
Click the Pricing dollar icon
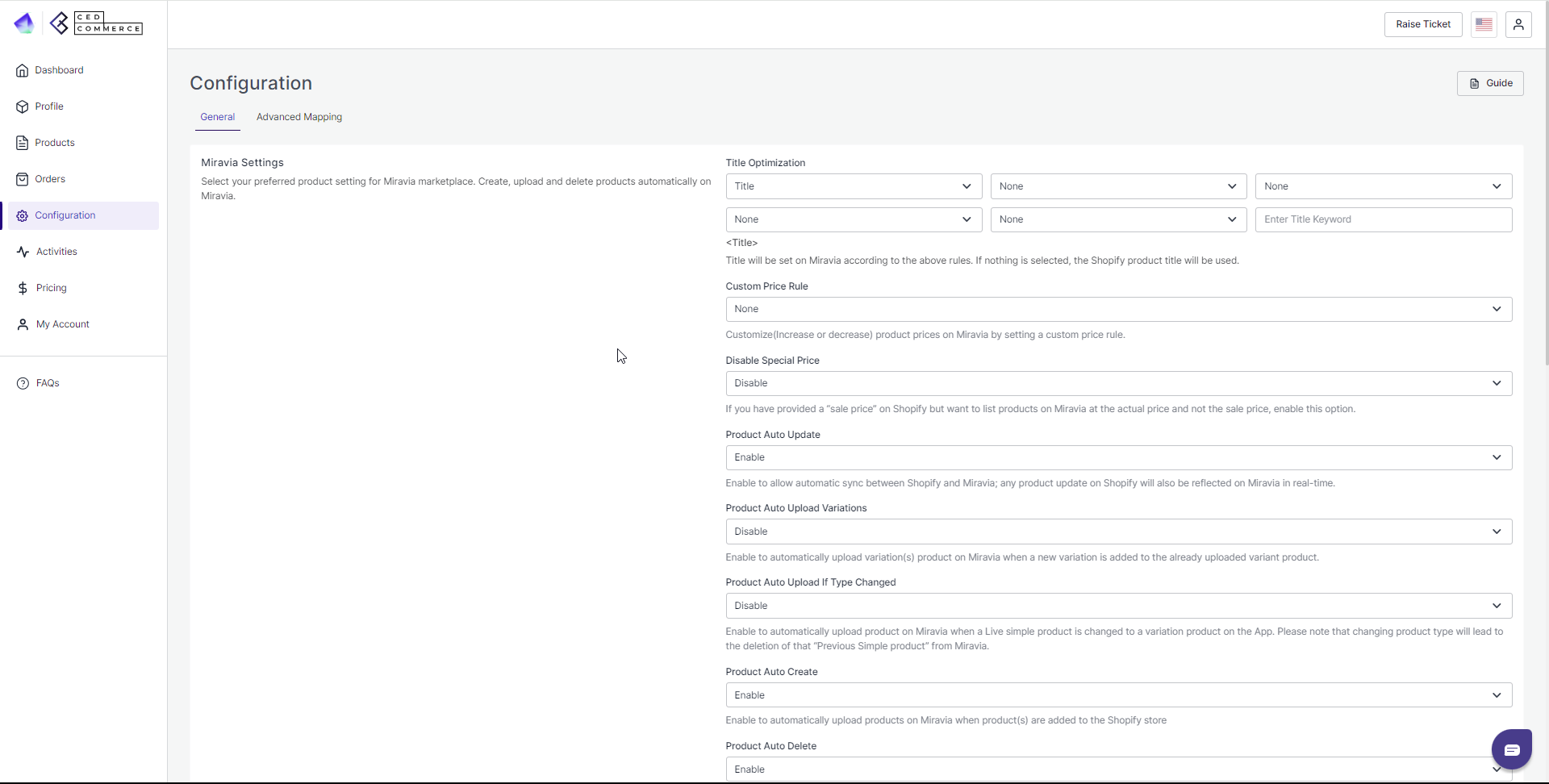pos(23,288)
